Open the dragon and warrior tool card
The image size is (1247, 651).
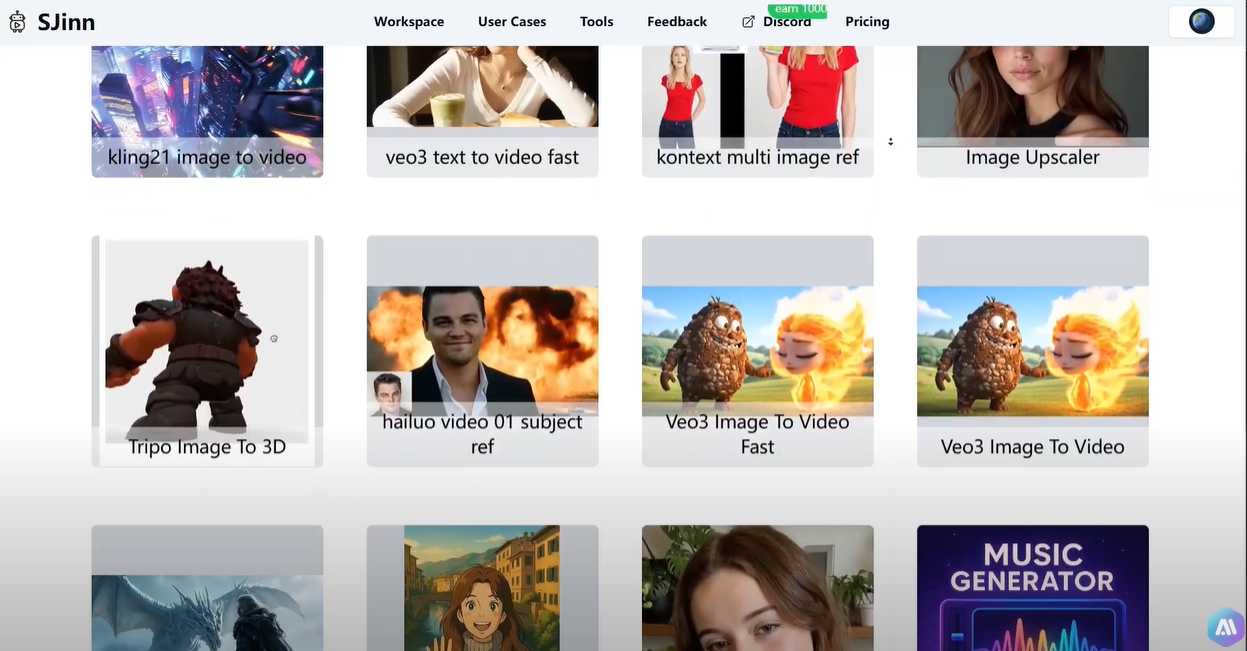(207, 588)
